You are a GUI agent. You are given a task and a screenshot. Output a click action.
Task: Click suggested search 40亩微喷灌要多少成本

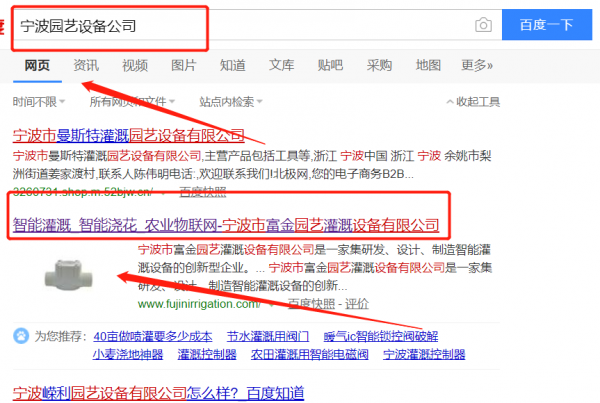152,336
